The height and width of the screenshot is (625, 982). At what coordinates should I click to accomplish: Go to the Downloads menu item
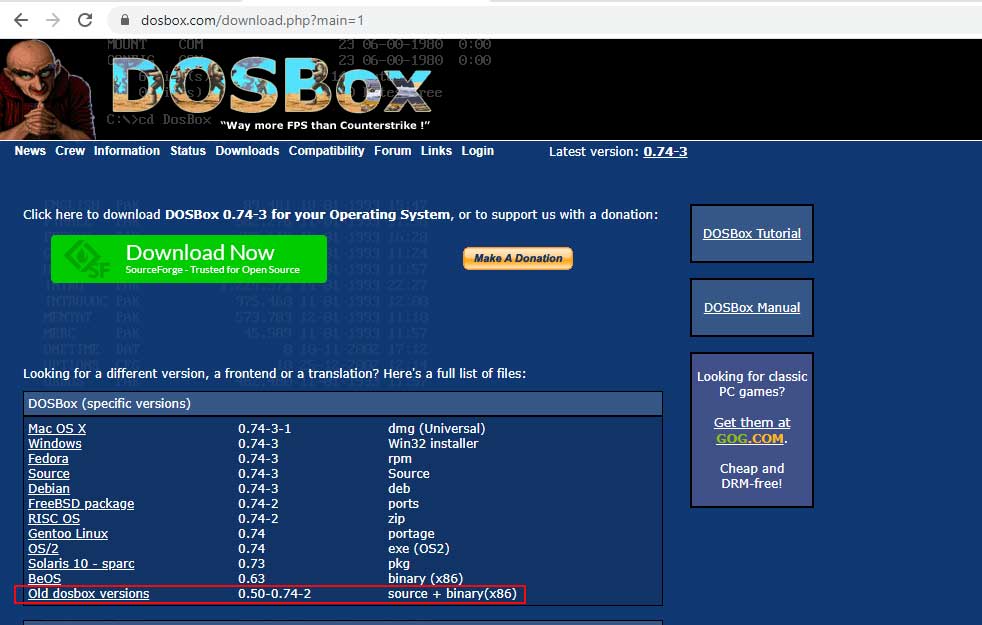(x=247, y=151)
